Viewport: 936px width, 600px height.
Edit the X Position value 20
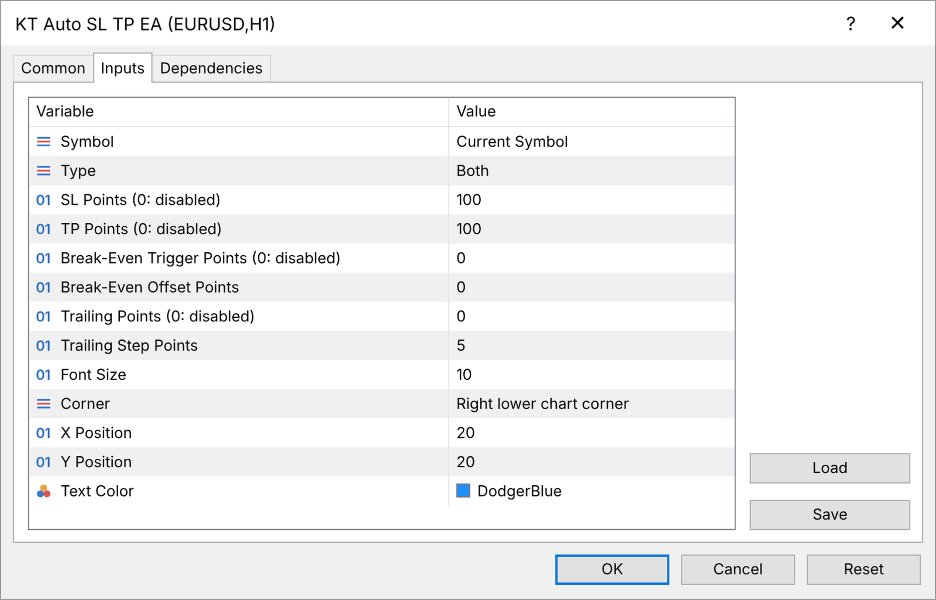[592, 433]
